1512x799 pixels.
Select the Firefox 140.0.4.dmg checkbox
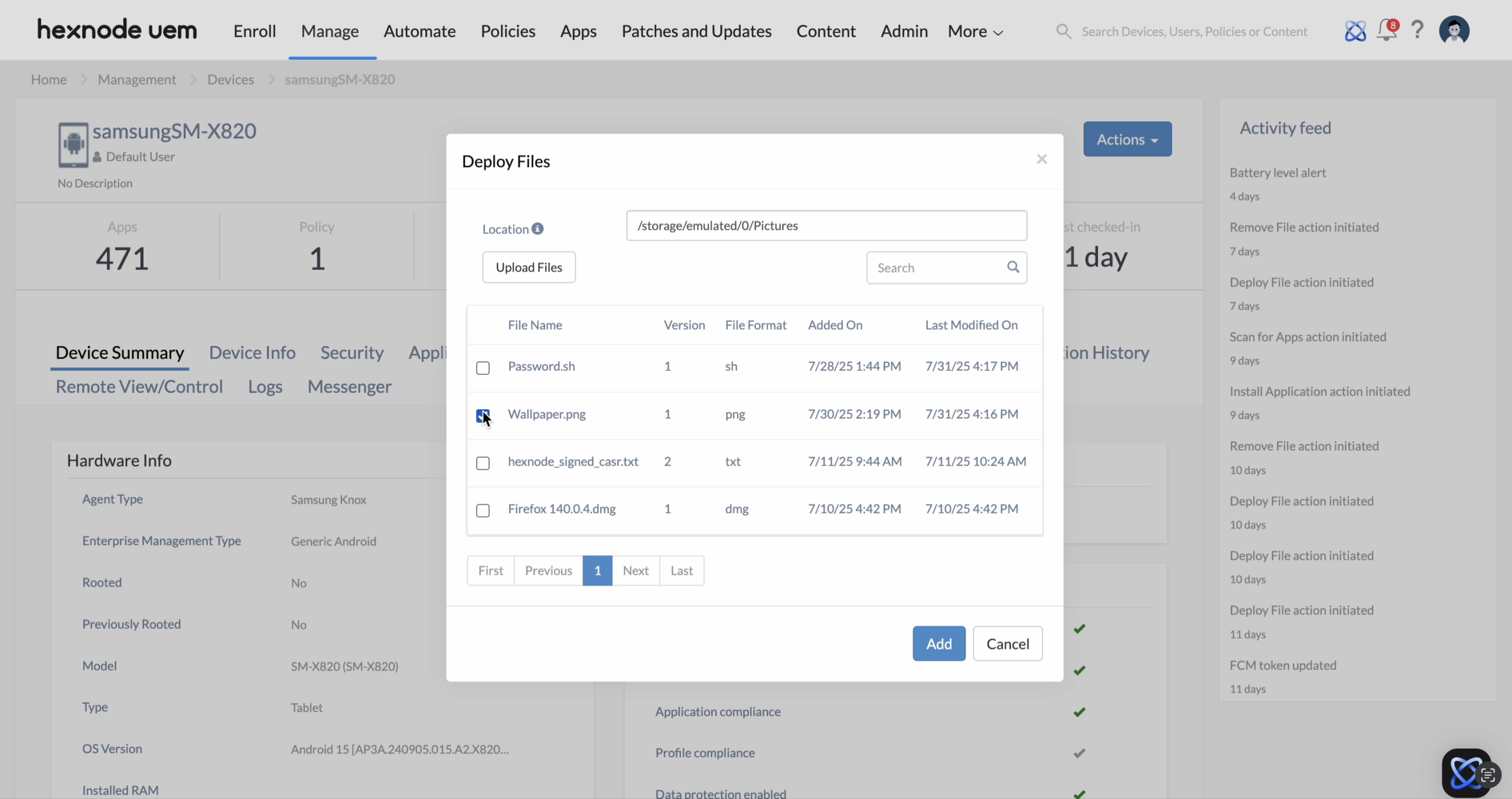coord(483,510)
